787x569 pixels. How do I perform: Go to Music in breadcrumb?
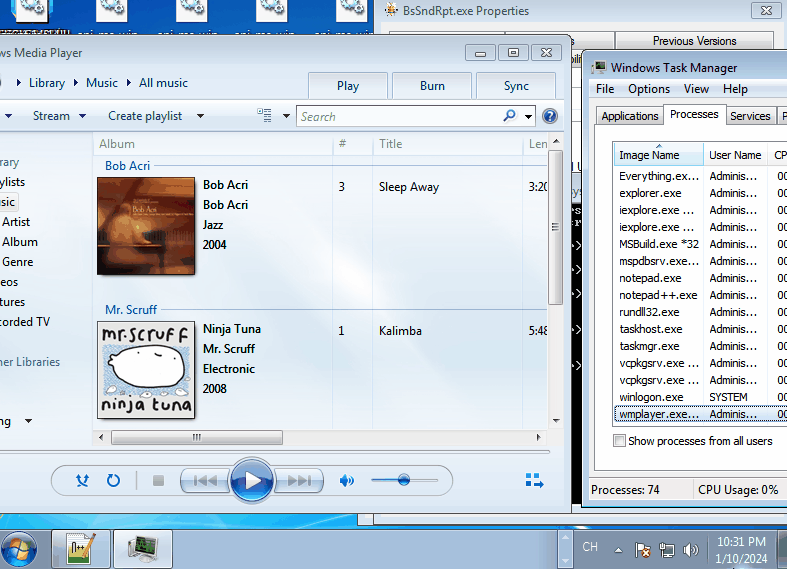coord(102,83)
